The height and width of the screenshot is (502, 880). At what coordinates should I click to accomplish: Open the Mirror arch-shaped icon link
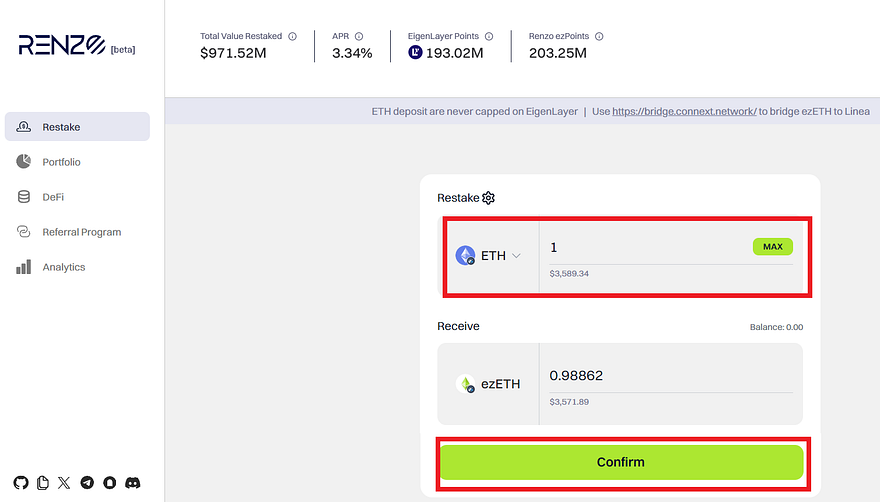(109, 483)
